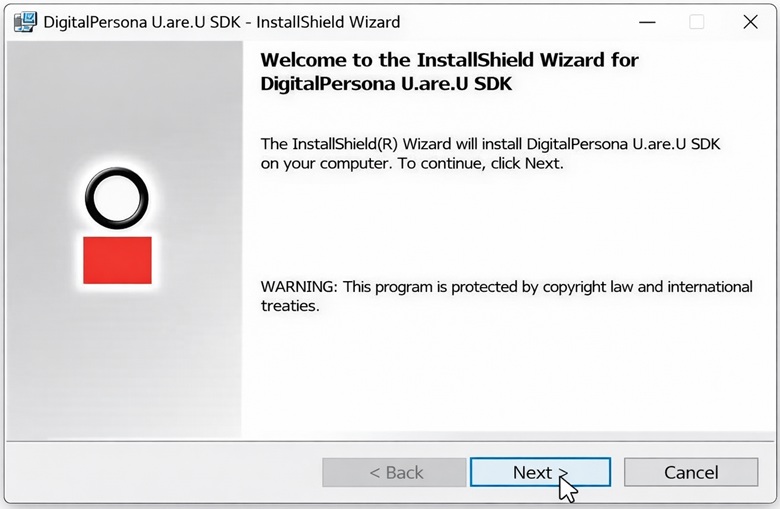Click the red square logo graphic
This screenshot has width=780, height=509.
(117, 260)
